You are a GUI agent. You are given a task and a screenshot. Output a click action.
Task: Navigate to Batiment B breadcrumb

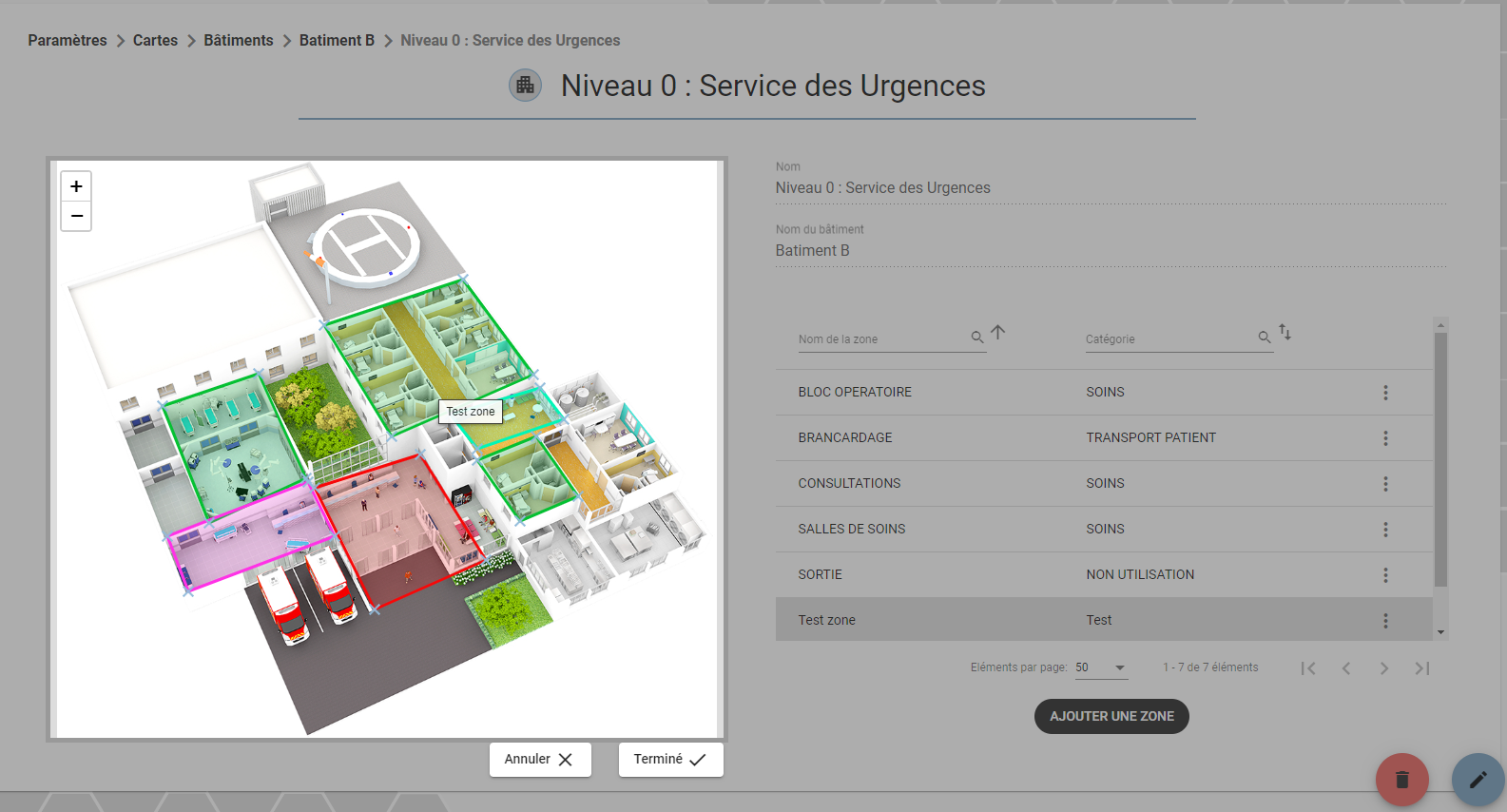[337, 40]
